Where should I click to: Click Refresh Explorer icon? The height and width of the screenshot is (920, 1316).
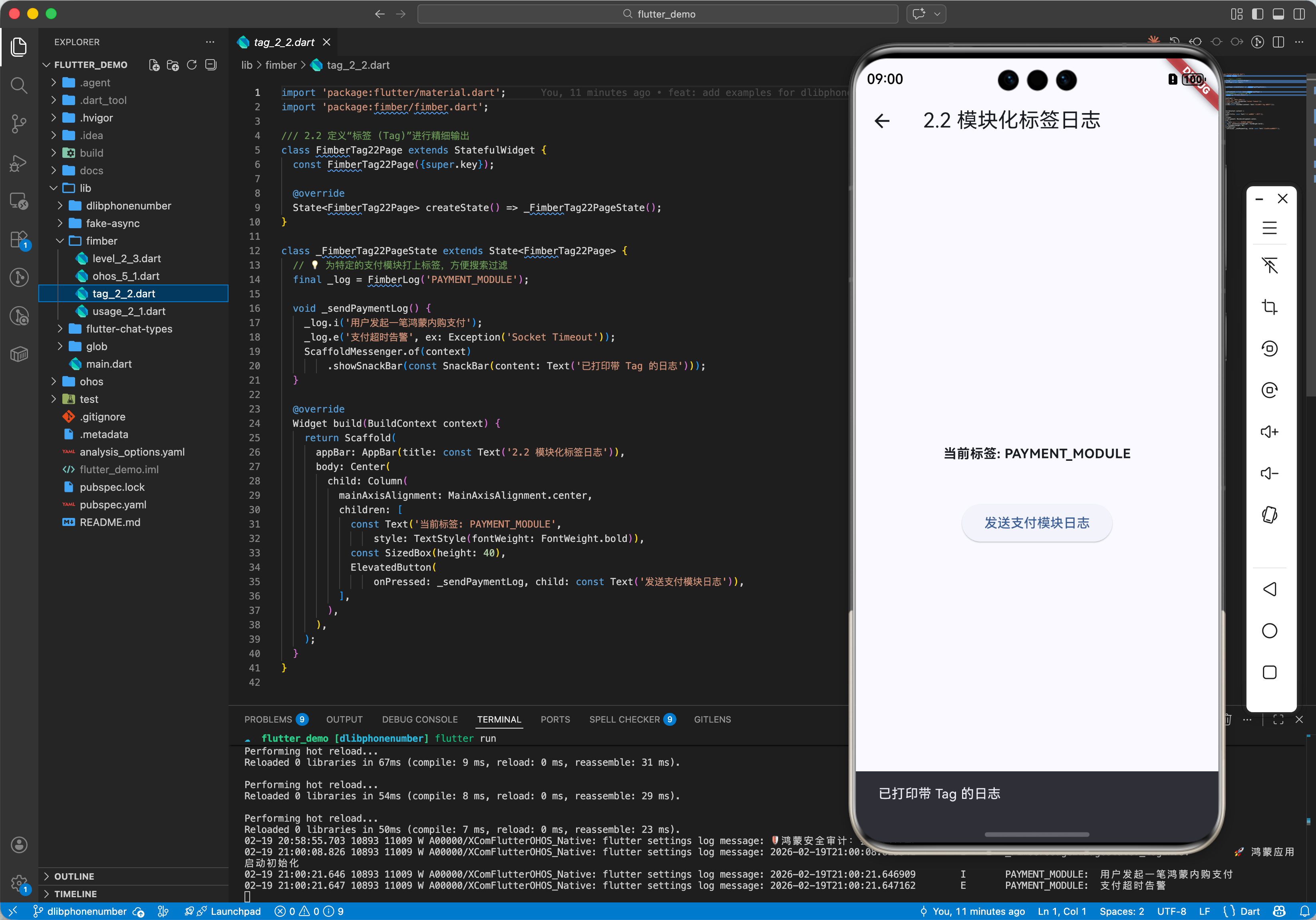click(x=192, y=65)
